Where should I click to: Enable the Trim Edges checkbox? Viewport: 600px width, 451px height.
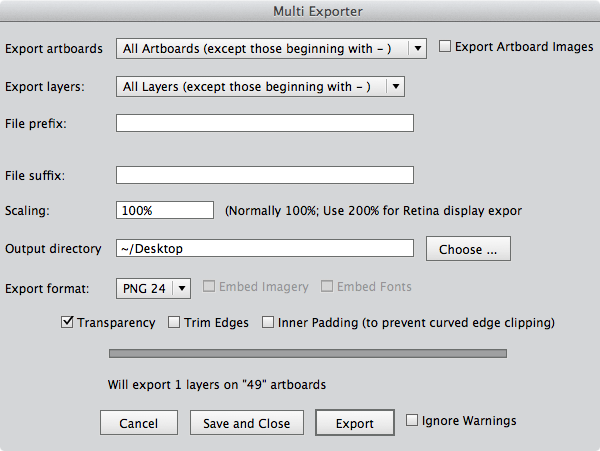point(174,323)
